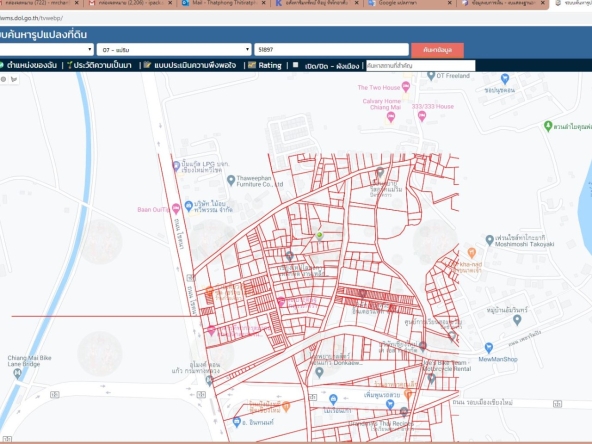Toggle the เปิด/ปิด - ผังเมือง checkbox
This screenshot has width=592, height=444.
[x=296, y=65]
